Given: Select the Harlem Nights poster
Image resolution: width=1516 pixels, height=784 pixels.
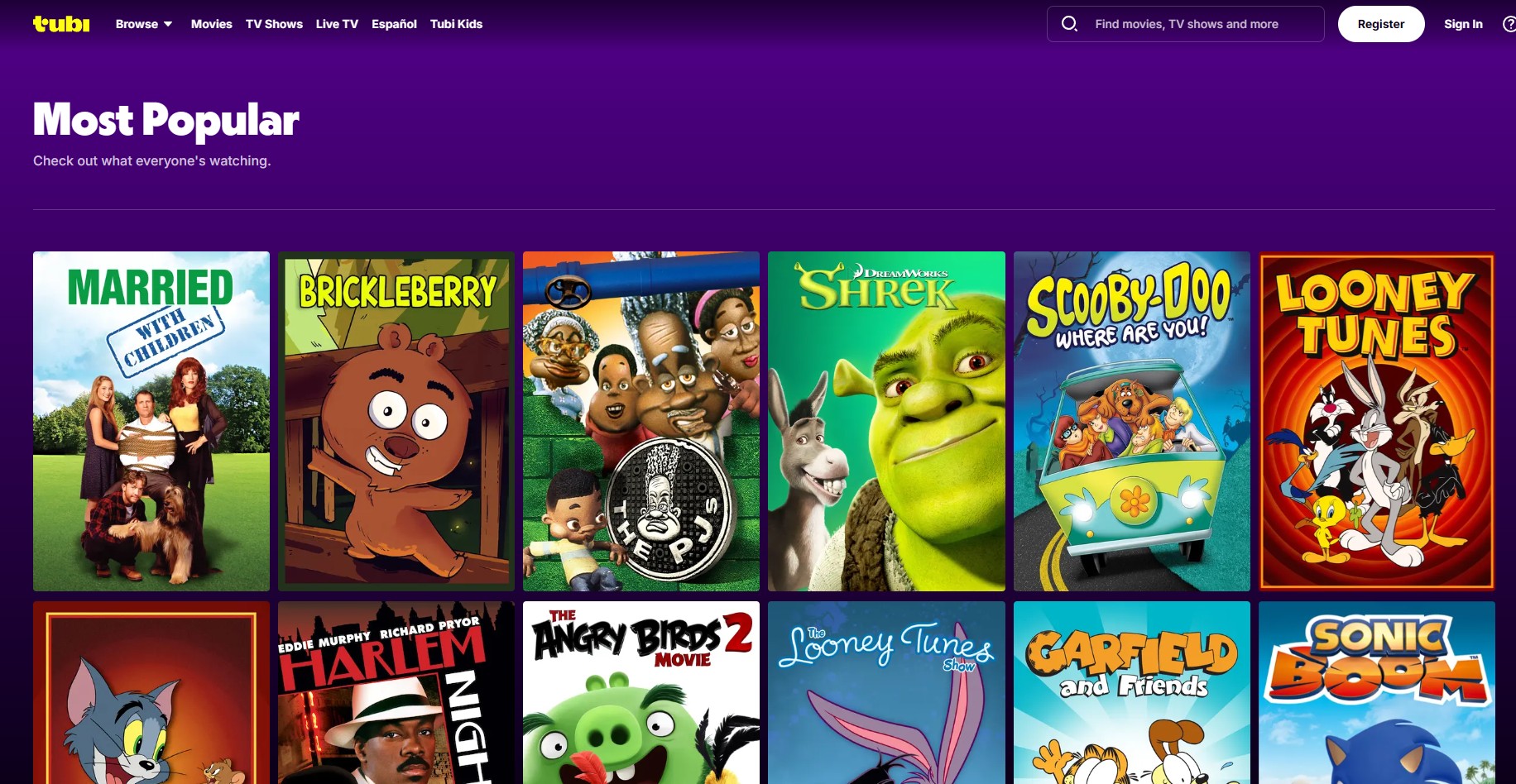Looking at the screenshot, I should pos(396,692).
